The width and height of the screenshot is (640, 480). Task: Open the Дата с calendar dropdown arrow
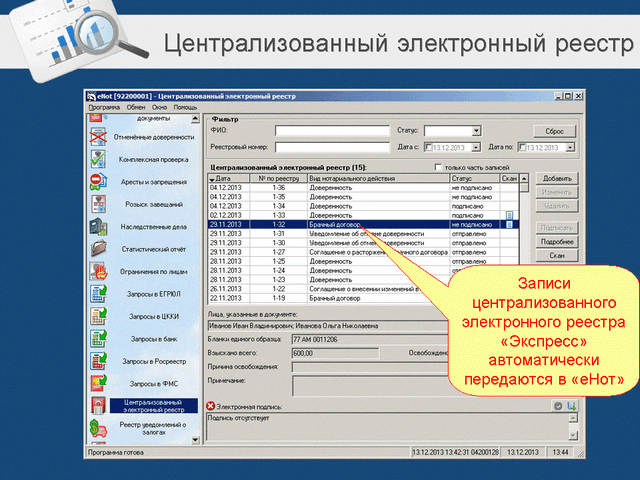pos(478,147)
